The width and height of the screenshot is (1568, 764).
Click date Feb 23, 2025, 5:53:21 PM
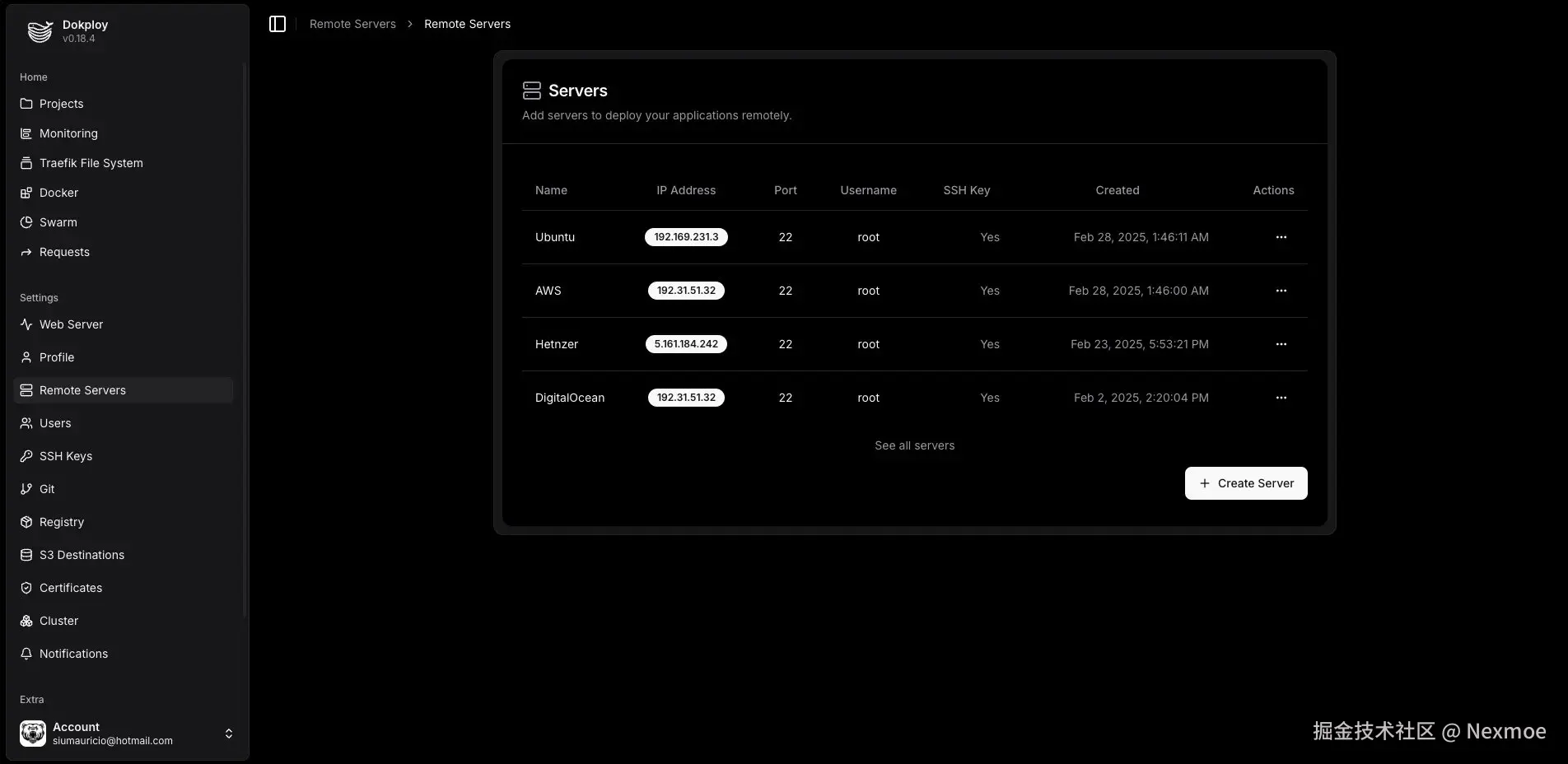[x=1140, y=344]
